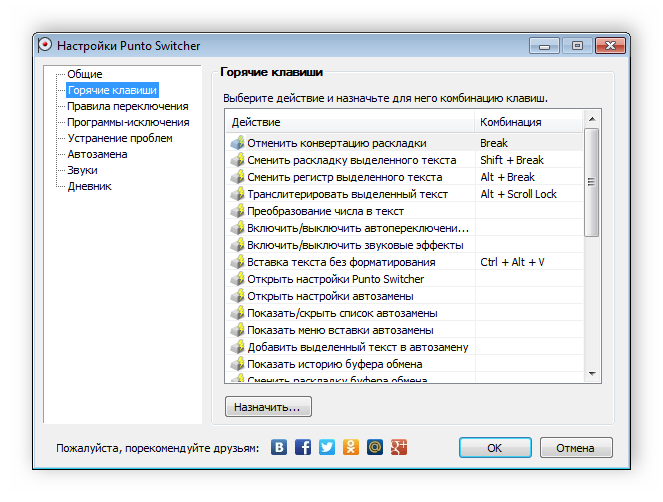
Task: Sort by the Действие column header
Action: [350, 122]
